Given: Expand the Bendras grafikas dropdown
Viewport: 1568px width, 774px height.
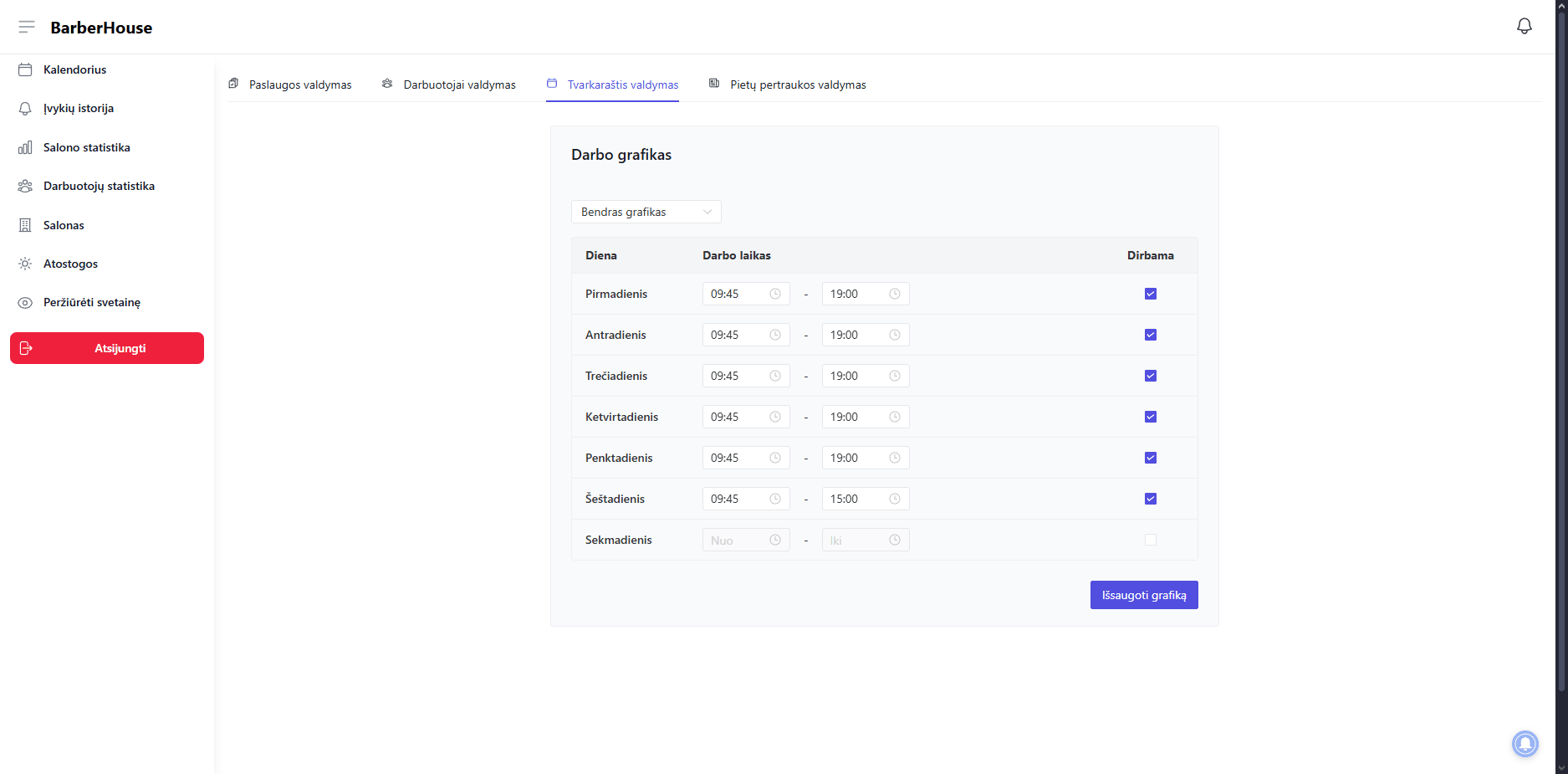Looking at the screenshot, I should pos(646,212).
